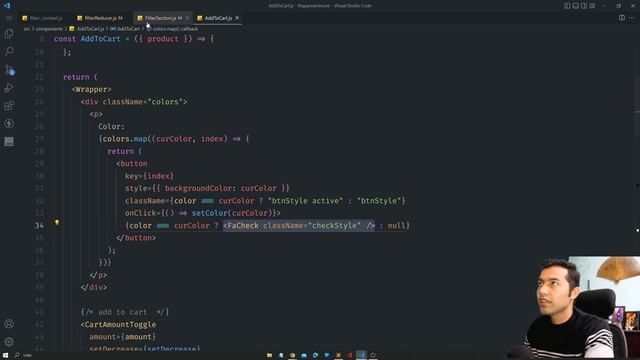
Task: Open the red app icon in taskbar
Action: [x=350, y=355]
